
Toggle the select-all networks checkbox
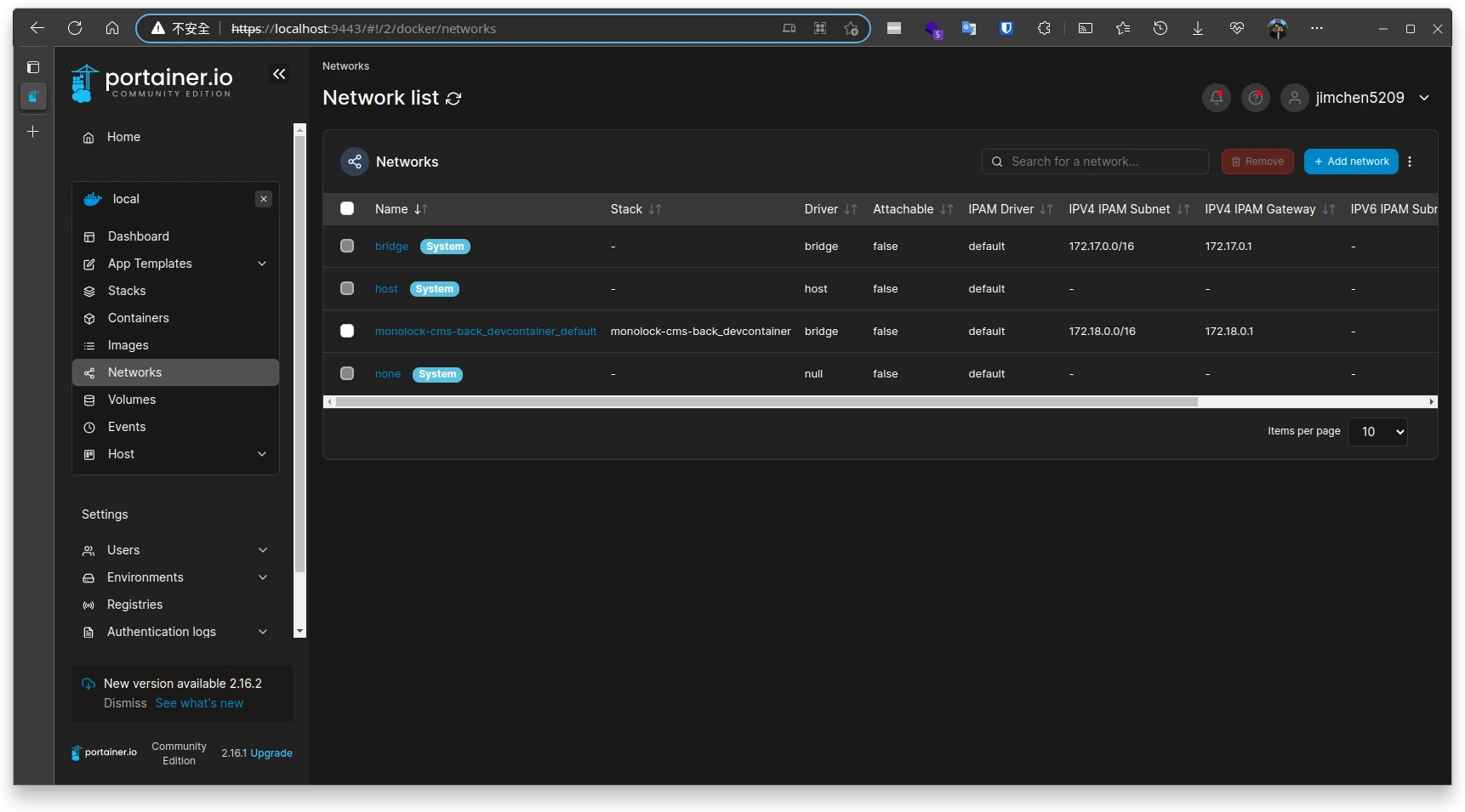(347, 208)
